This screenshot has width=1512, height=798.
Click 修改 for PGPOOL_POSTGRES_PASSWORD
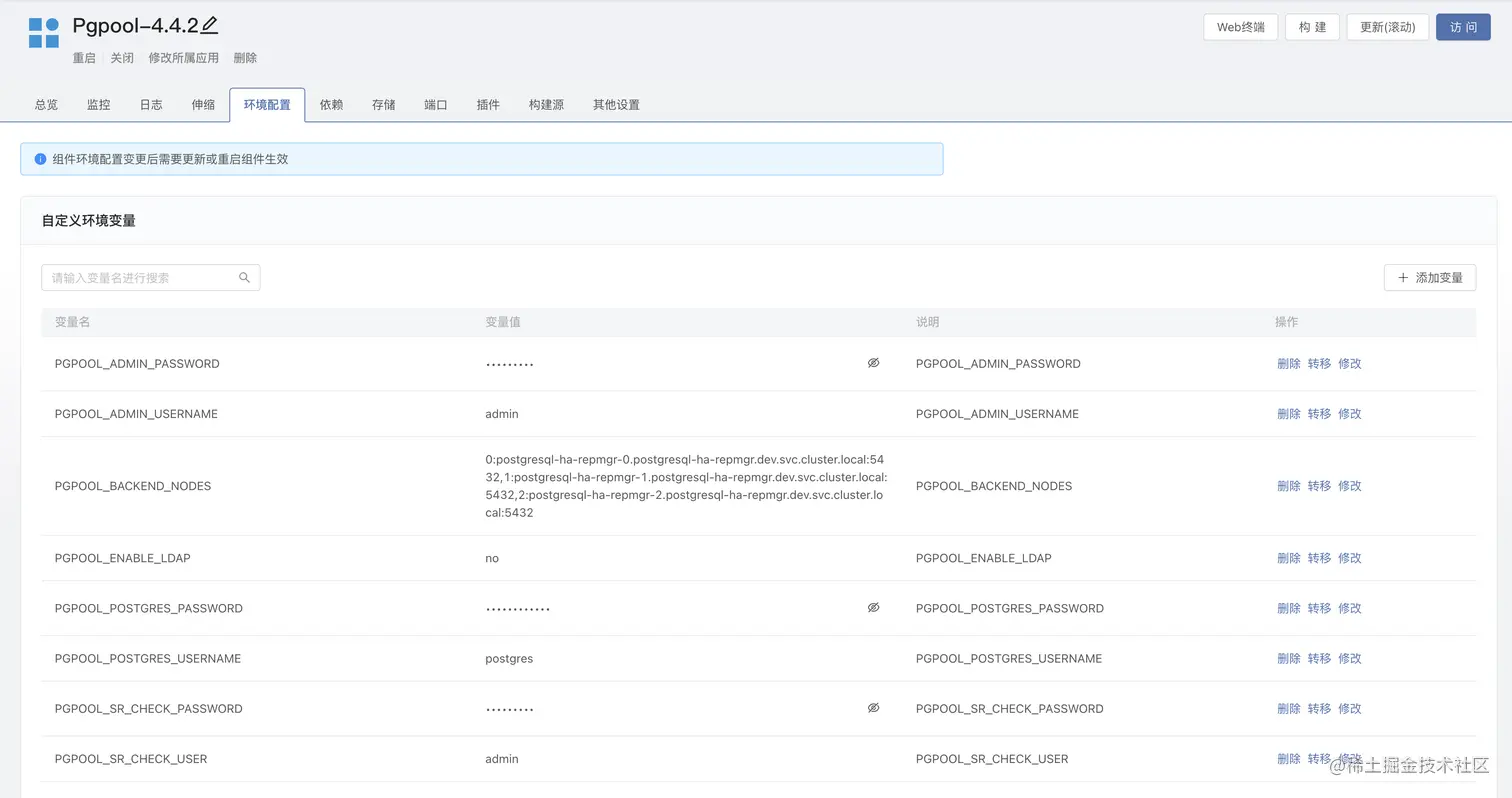tap(1350, 608)
